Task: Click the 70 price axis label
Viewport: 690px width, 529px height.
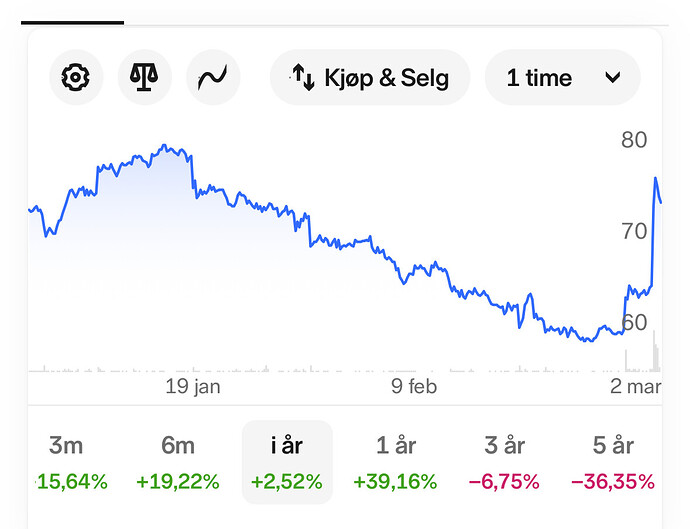Action: coord(634,231)
